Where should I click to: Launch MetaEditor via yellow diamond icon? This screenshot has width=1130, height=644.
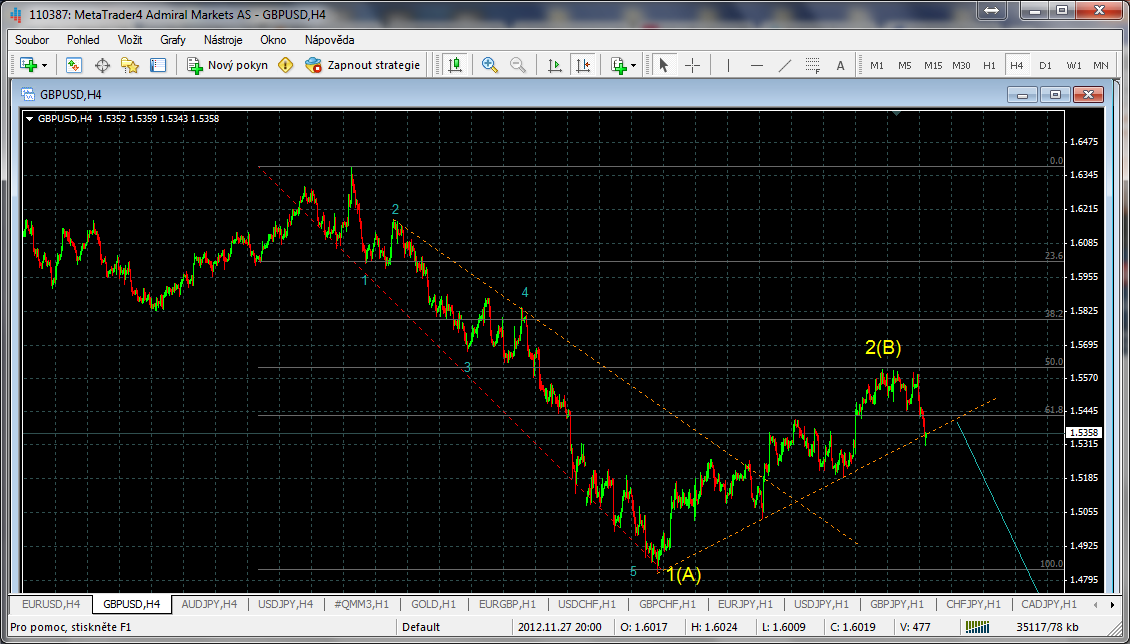286,65
